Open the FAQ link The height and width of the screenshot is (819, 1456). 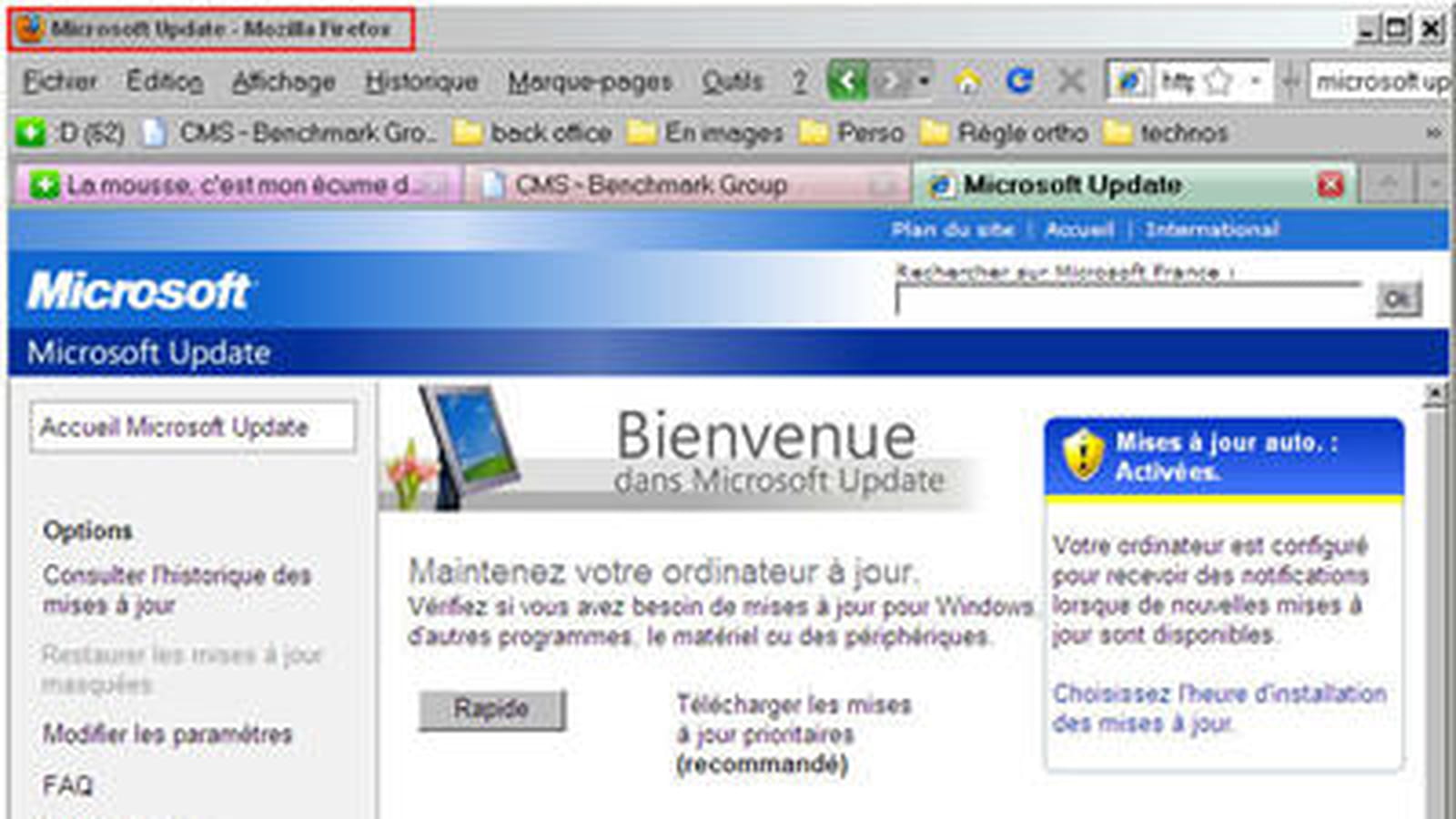pos(68,784)
